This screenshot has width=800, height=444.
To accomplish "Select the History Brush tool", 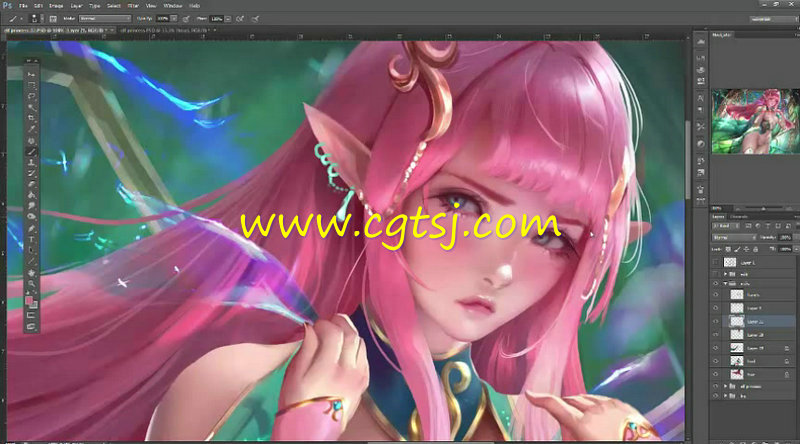I will pos(32,174).
